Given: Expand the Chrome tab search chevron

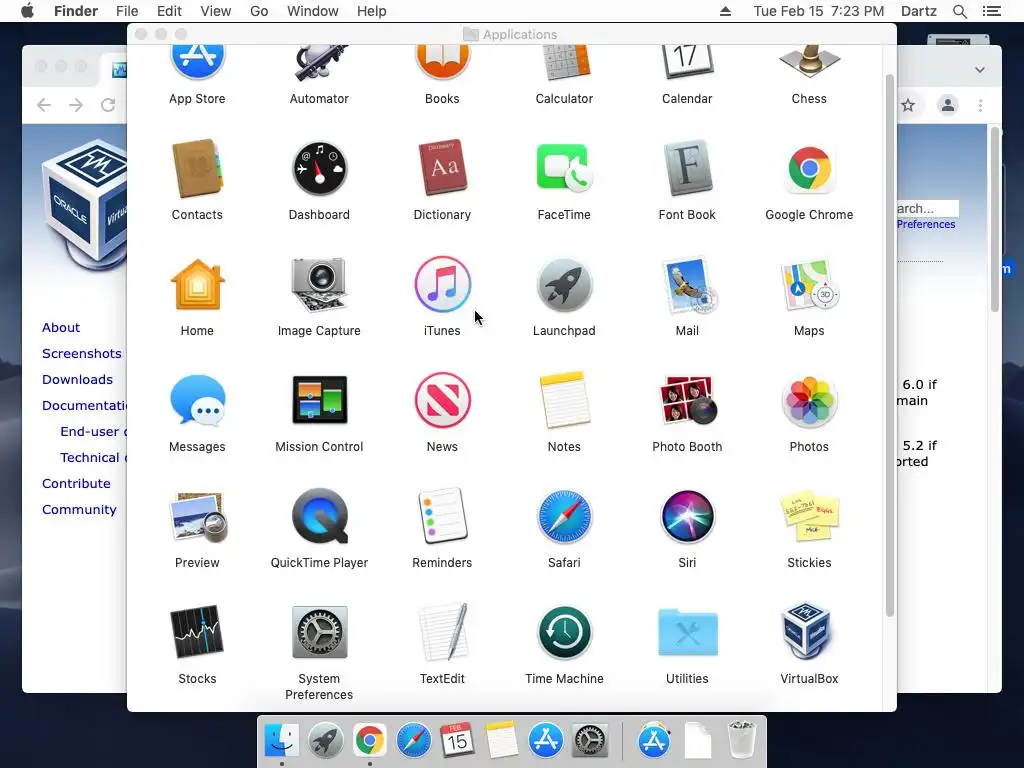Looking at the screenshot, I should [980, 70].
